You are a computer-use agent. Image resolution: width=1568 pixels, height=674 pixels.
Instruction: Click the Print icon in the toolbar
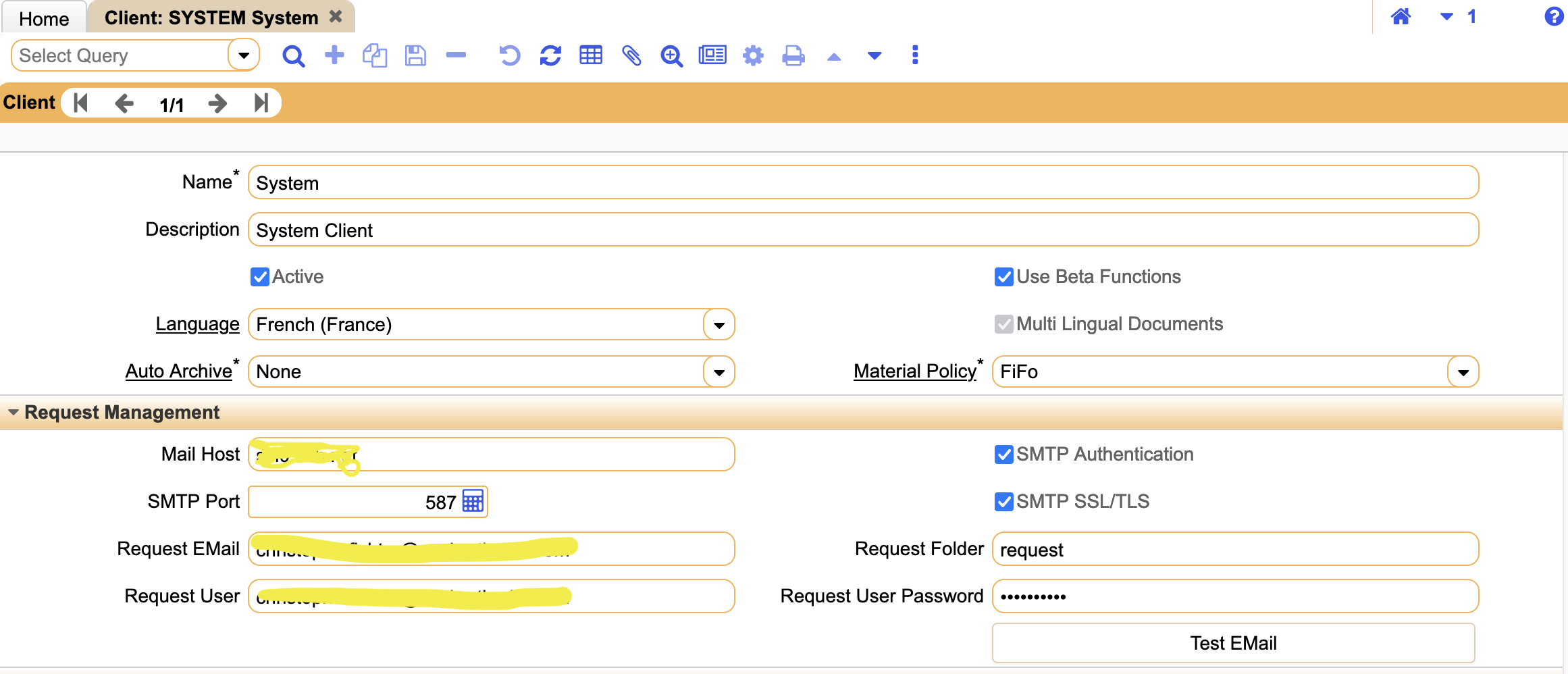click(x=793, y=55)
